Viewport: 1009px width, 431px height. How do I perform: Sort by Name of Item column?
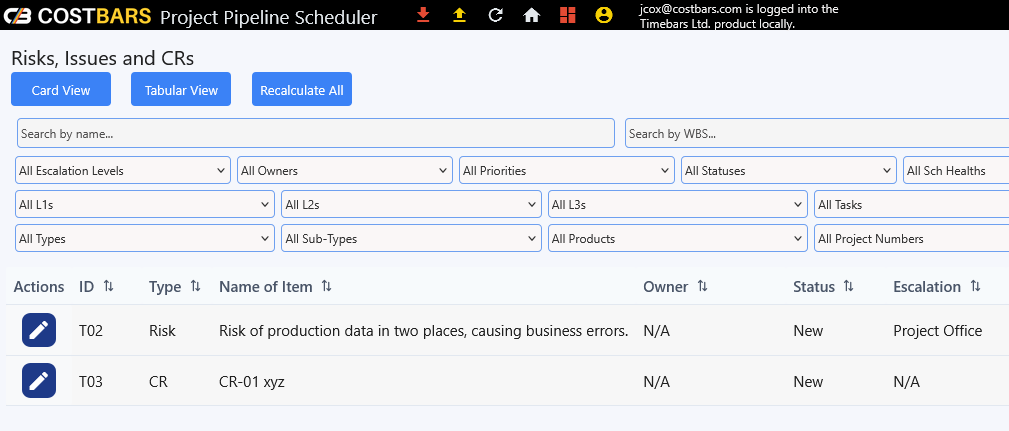pos(326,287)
